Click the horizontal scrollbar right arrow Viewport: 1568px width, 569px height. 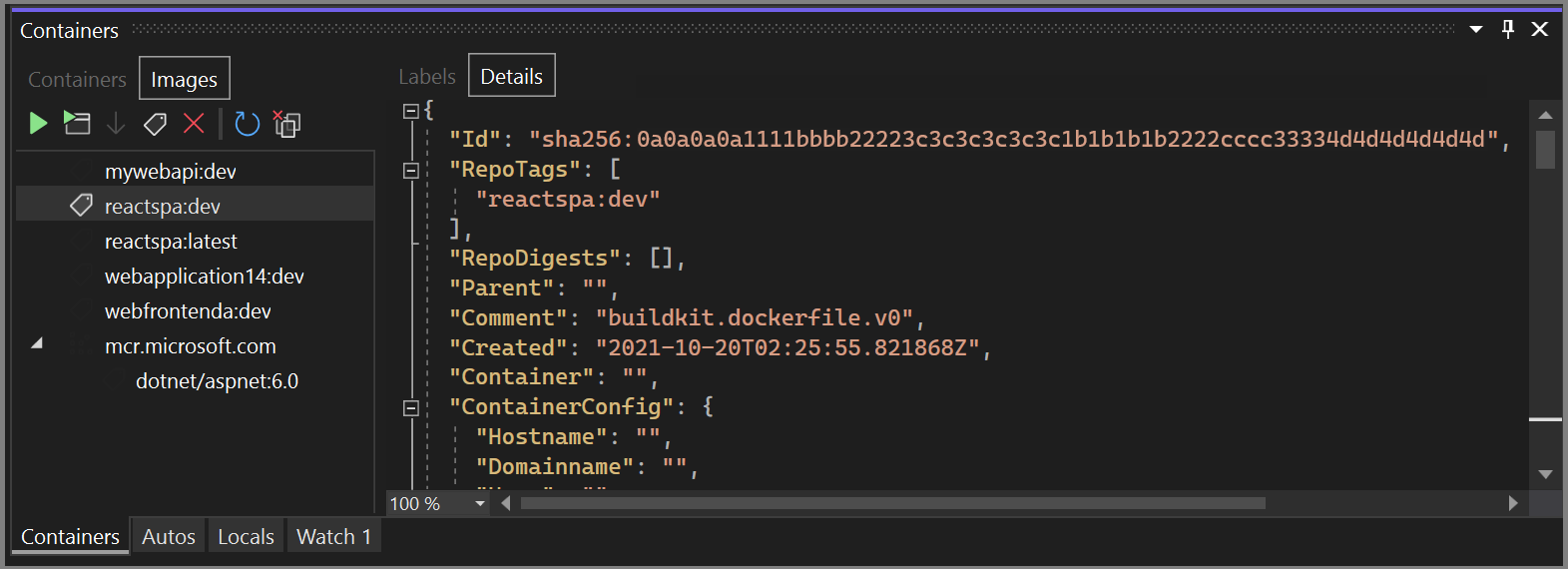tap(1513, 503)
